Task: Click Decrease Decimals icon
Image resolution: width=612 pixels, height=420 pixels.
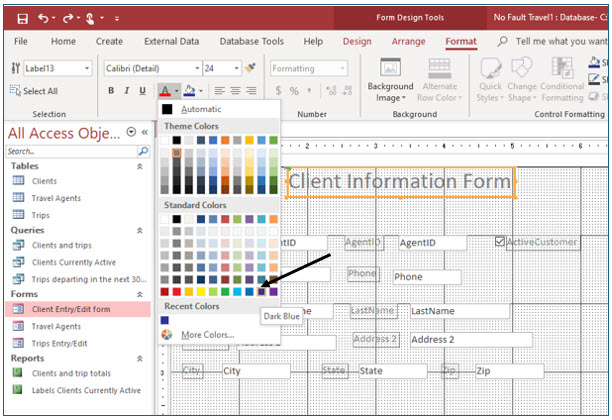Action: point(347,91)
